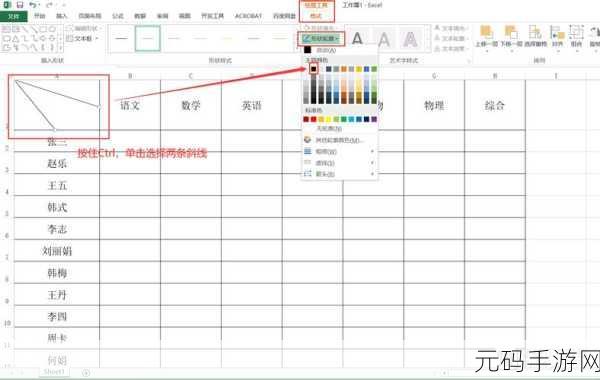Switch to the ACROBAT tab

coord(248,16)
